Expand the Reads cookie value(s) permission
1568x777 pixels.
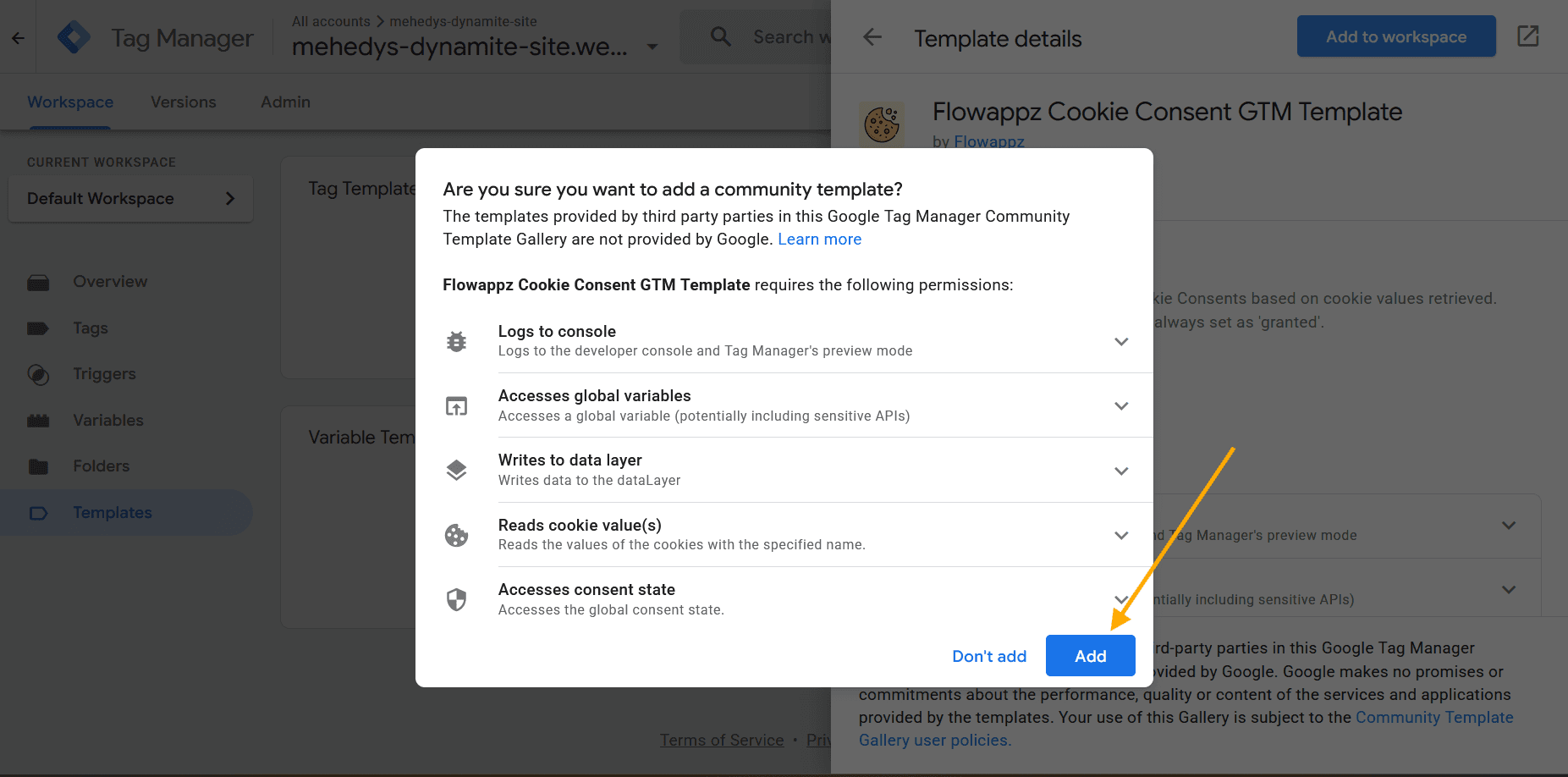pyautogui.click(x=1121, y=536)
